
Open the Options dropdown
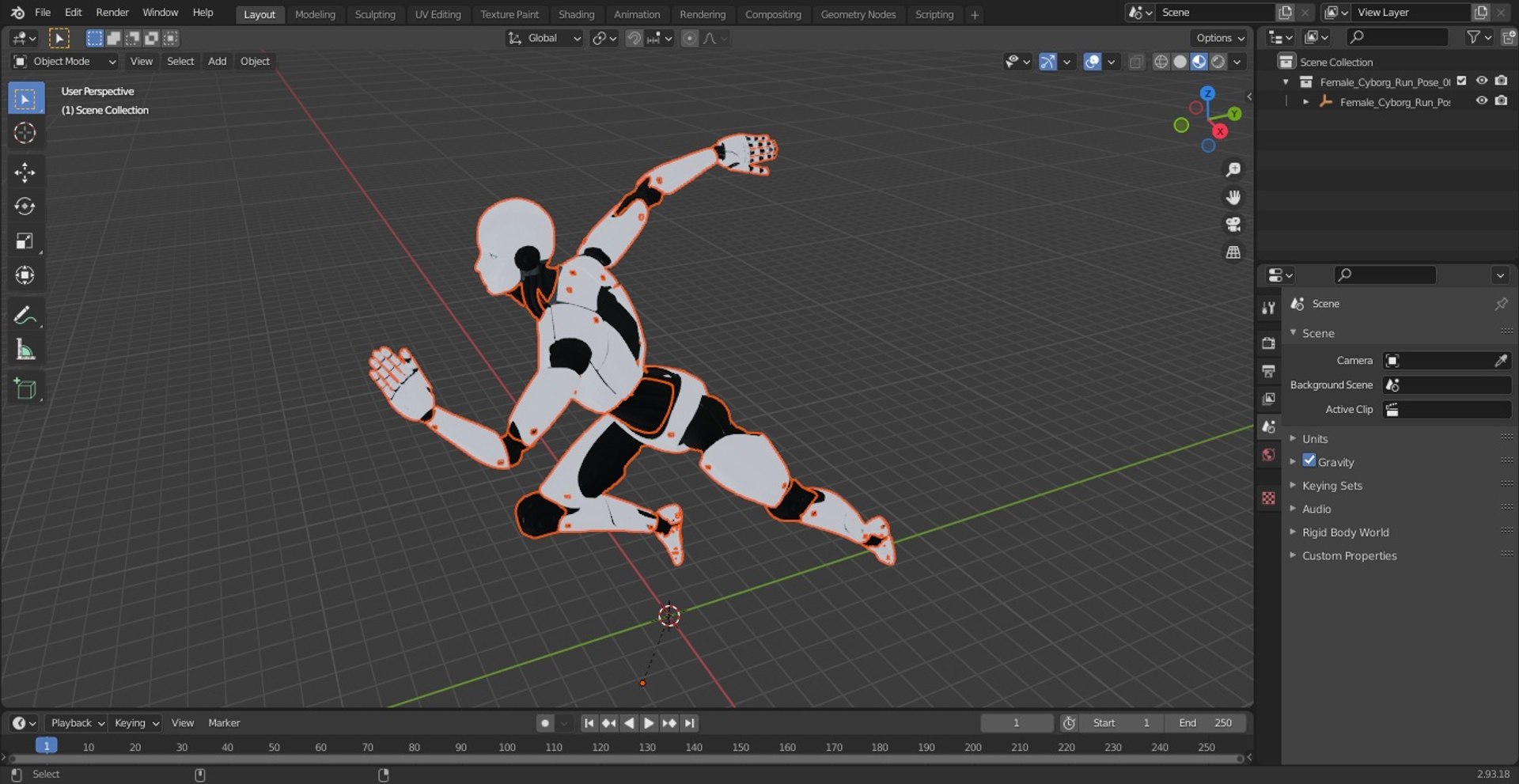(x=1219, y=38)
